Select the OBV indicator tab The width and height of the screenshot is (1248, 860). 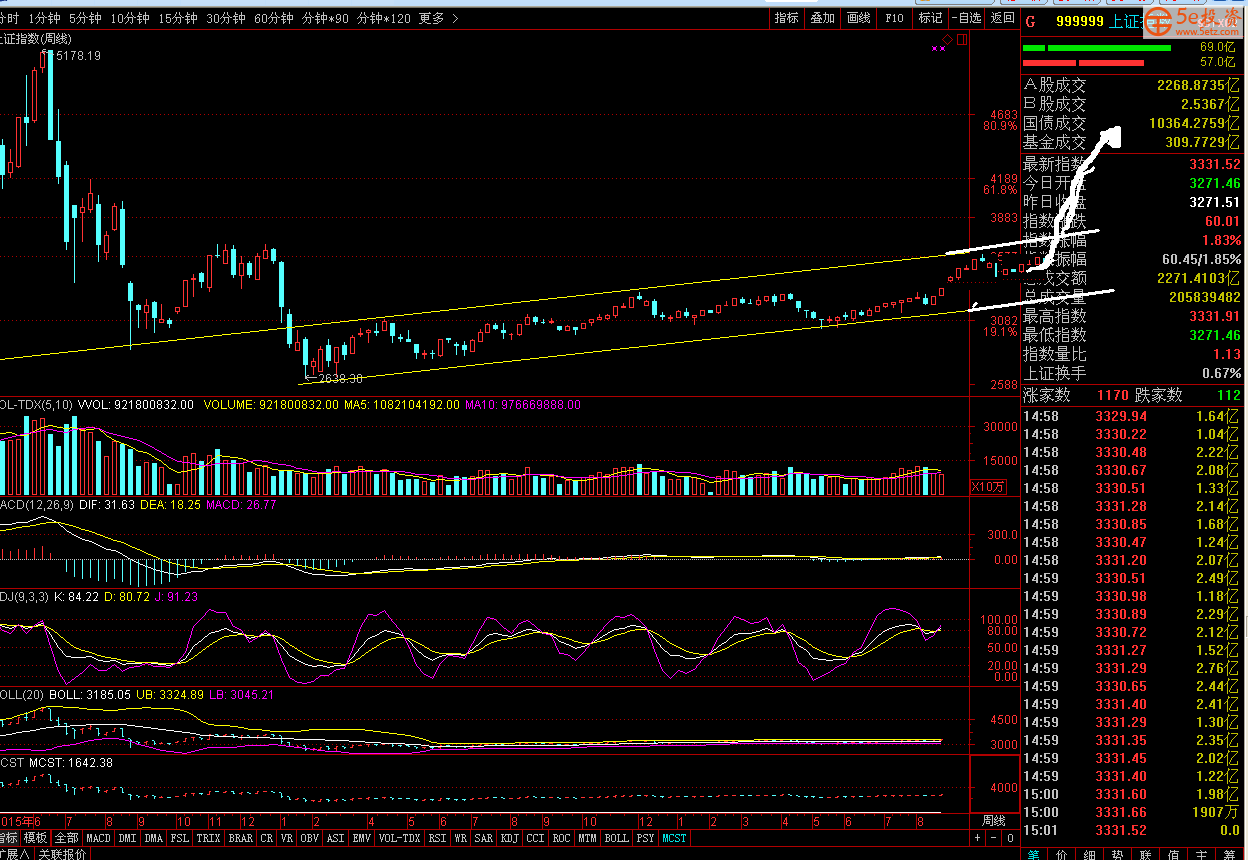click(310, 838)
